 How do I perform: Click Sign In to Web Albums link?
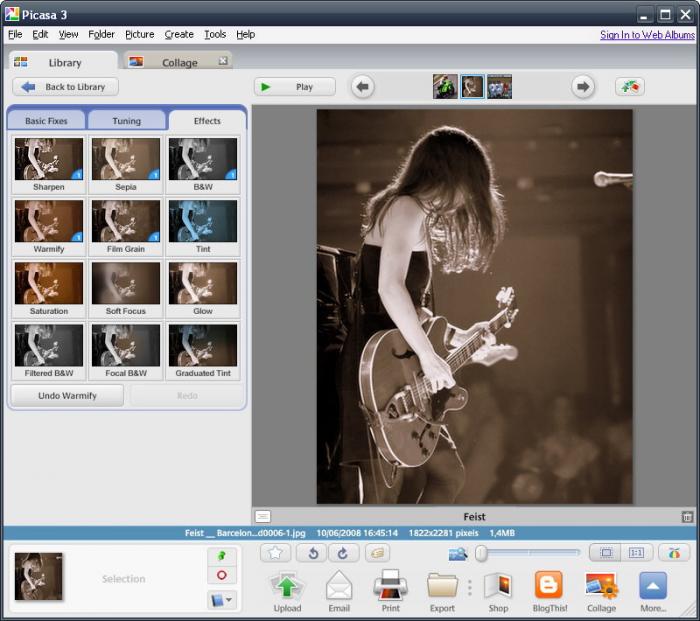(x=647, y=35)
